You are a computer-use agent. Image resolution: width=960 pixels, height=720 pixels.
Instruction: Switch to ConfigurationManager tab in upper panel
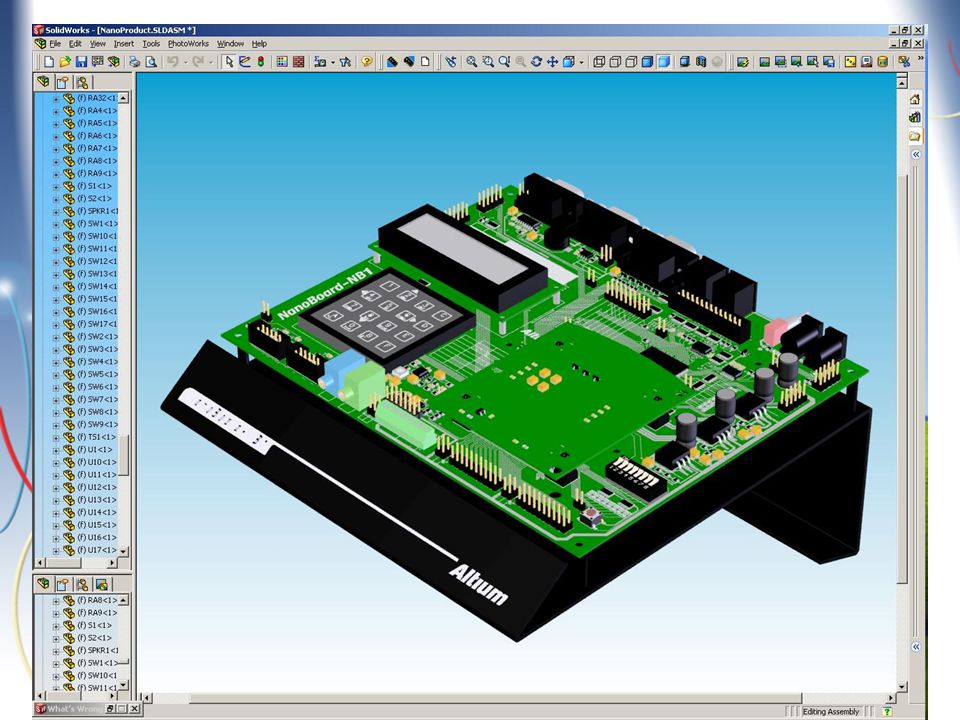coord(82,82)
